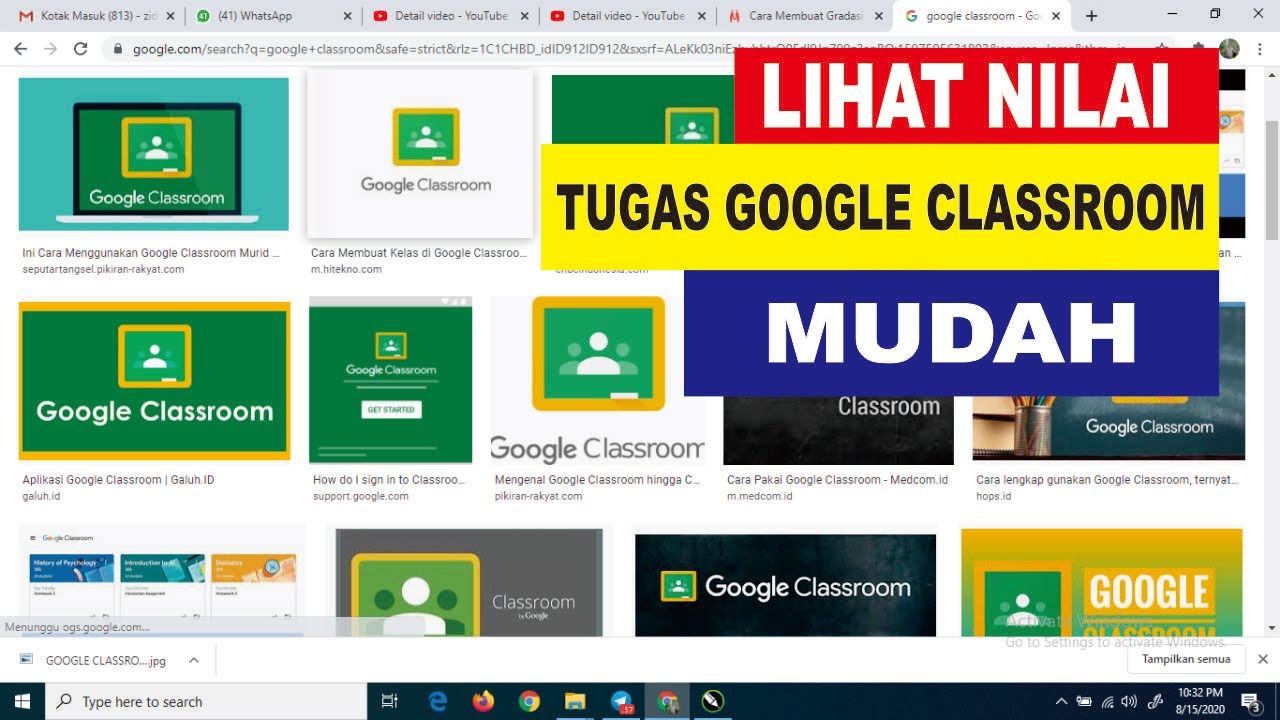Open the classroom dashboard screenshot thumbnail
The width and height of the screenshot is (1280, 720).
pos(162,580)
